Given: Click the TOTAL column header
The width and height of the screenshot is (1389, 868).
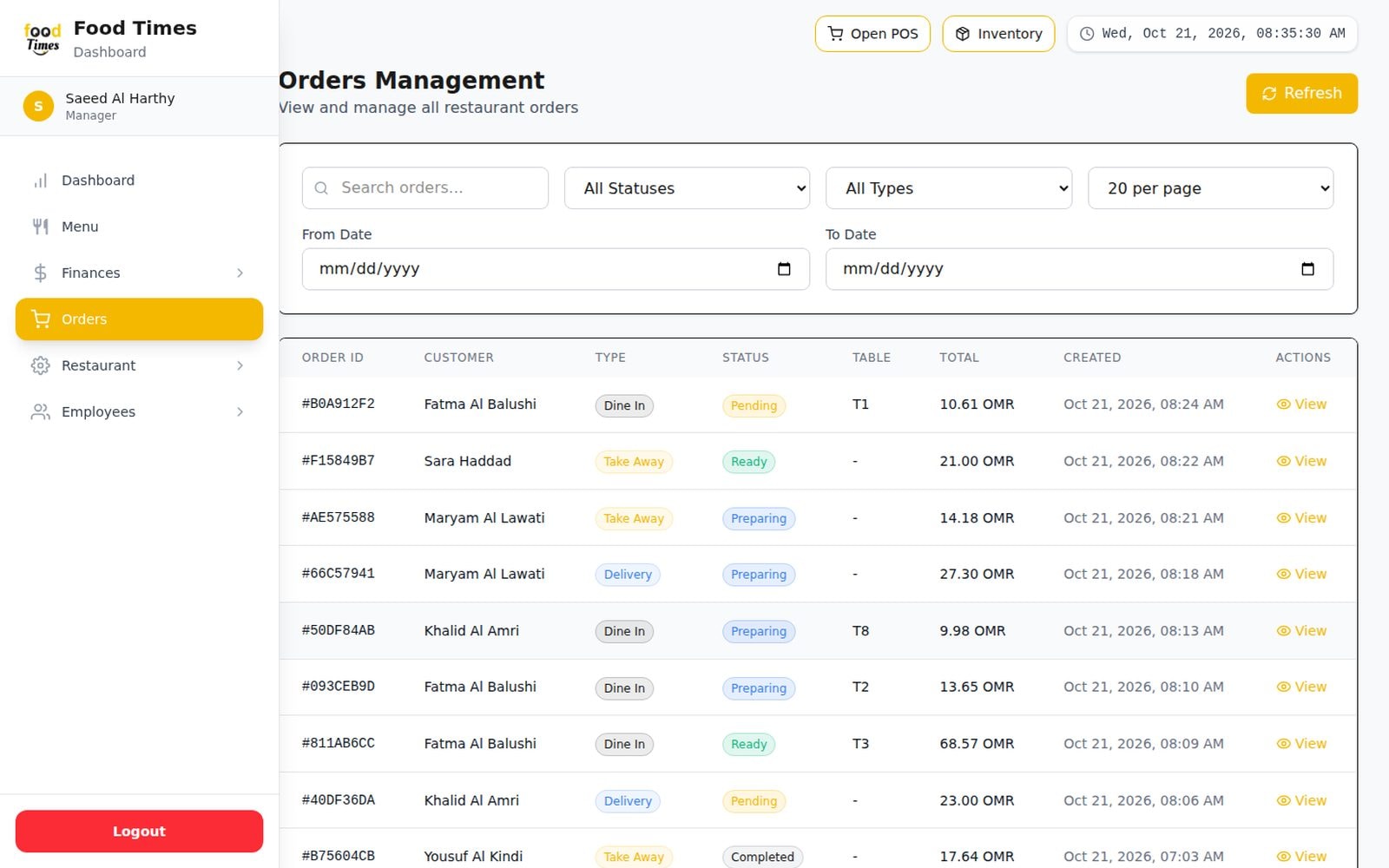Looking at the screenshot, I should [959, 358].
